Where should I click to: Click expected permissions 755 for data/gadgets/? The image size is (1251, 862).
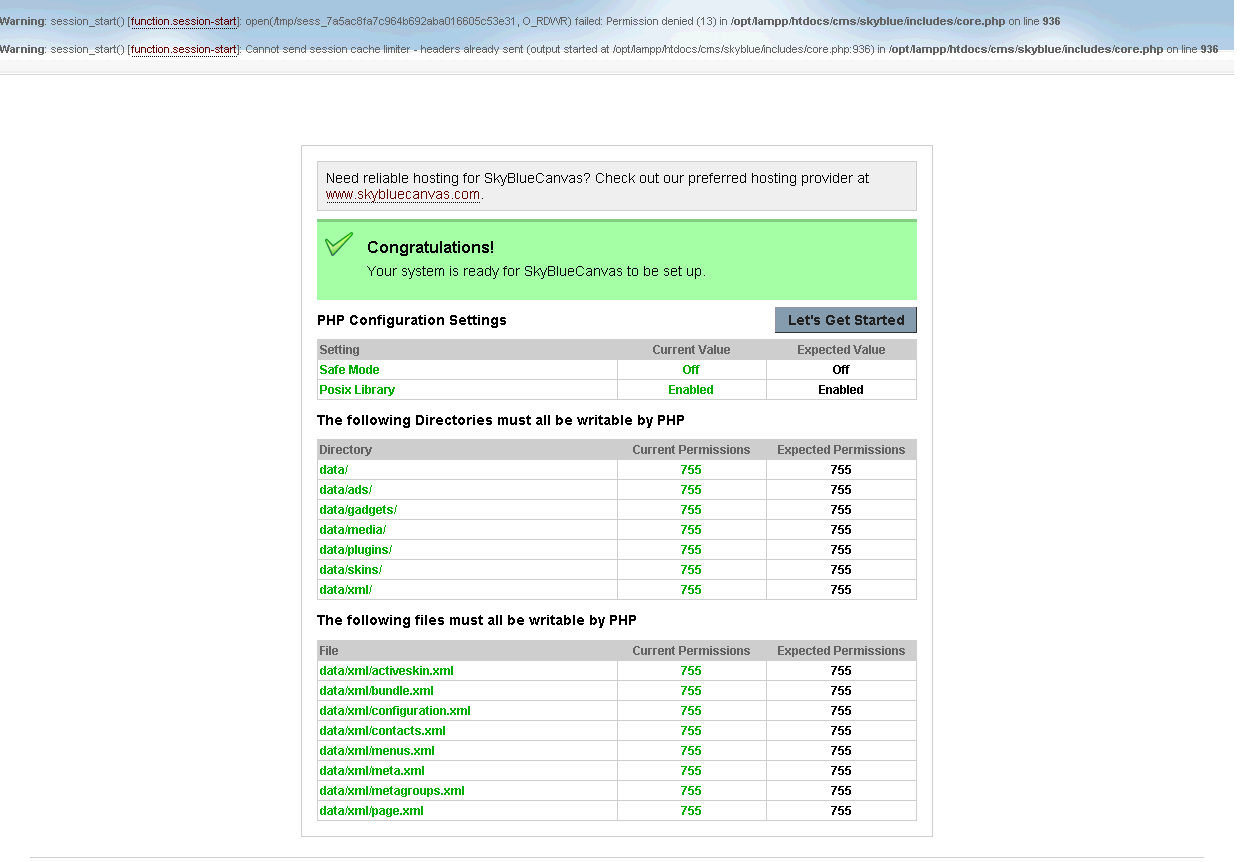click(x=841, y=510)
